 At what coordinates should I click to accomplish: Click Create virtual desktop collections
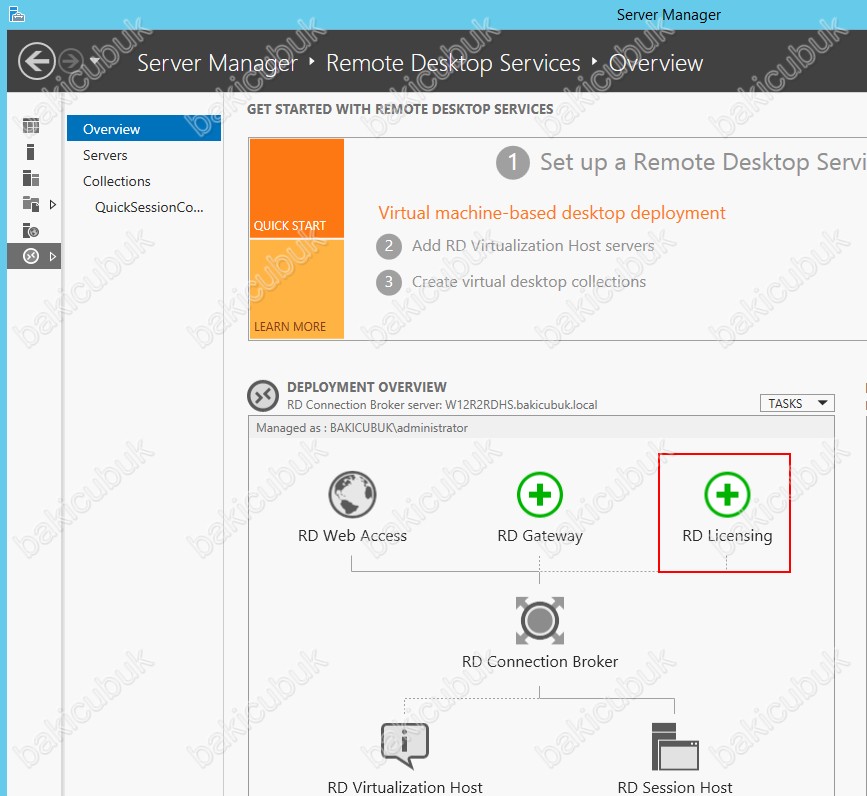(529, 282)
